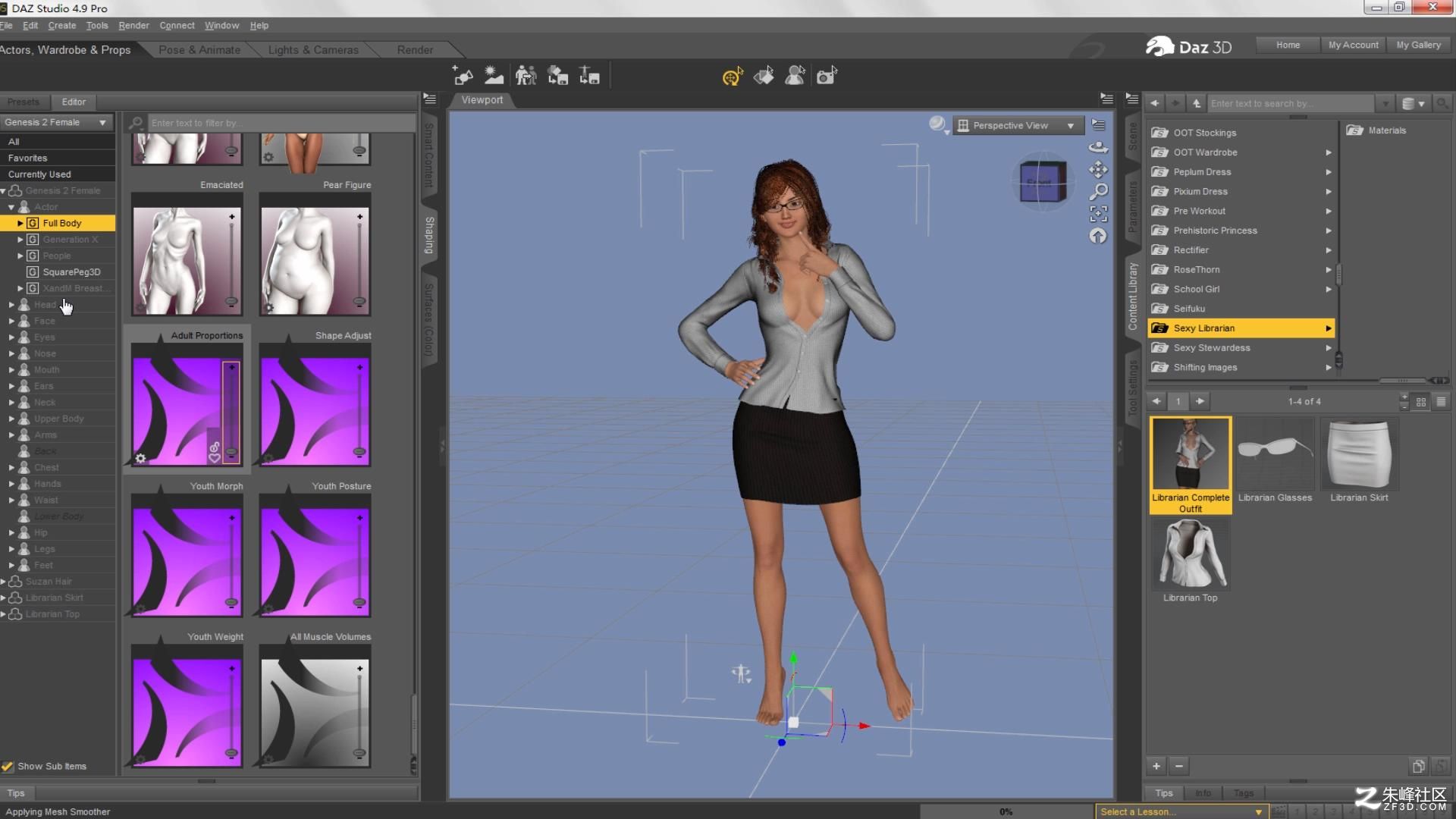
Task: Select the Surface Selection tool
Action: click(764, 76)
